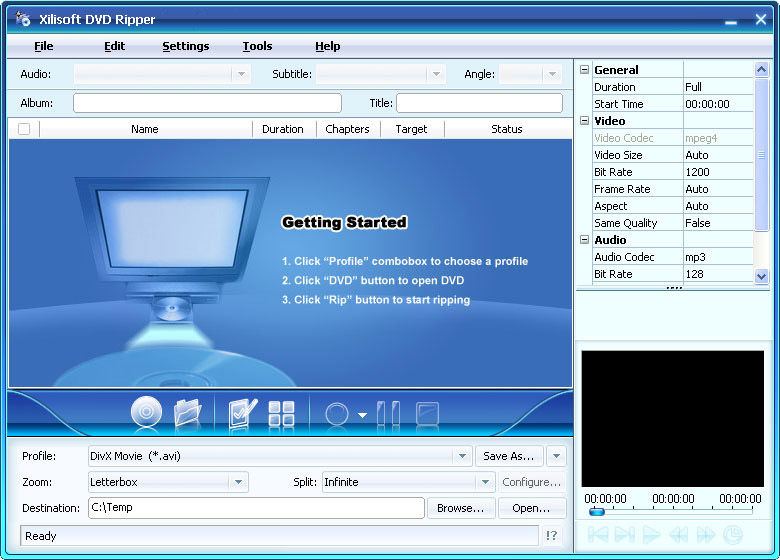Viewport: 780px width, 560px height.
Task: Open the arrow menu beside Save As
Action: point(556,456)
